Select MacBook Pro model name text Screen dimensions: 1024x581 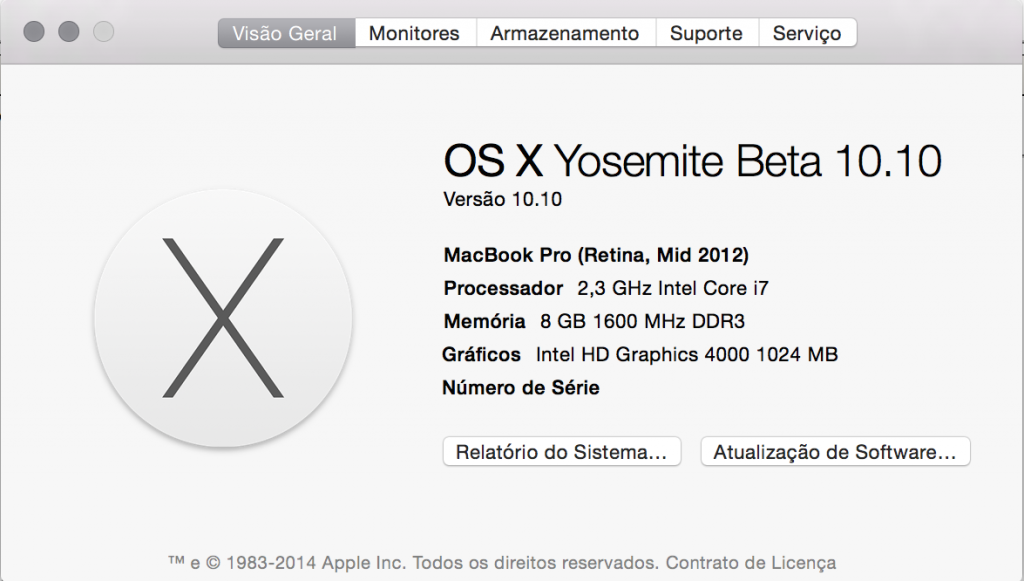point(596,255)
